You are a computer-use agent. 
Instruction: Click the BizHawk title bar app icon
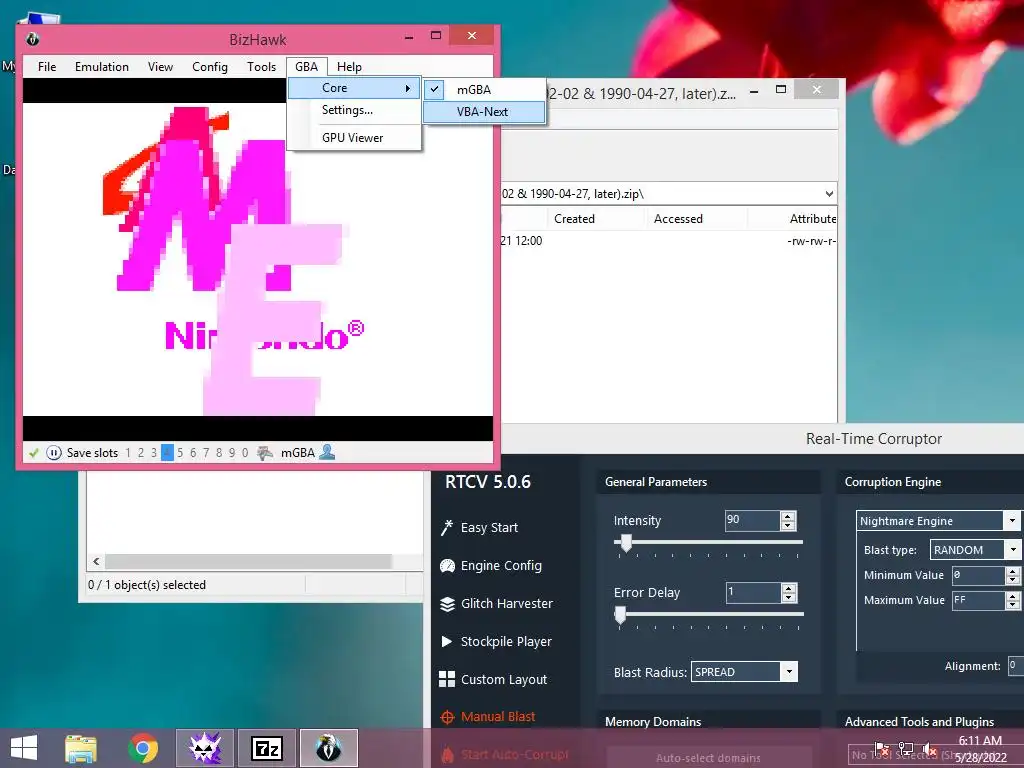pyautogui.click(x=33, y=39)
